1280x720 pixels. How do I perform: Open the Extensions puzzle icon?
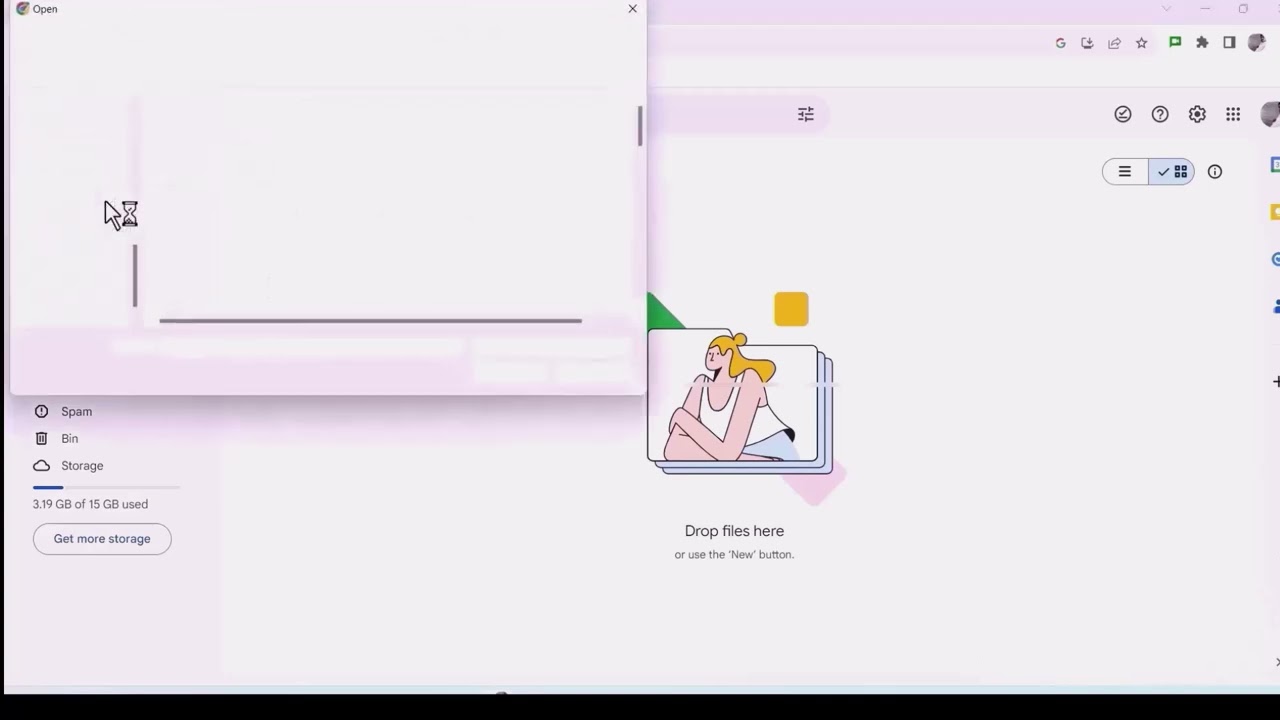point(1202,42)
